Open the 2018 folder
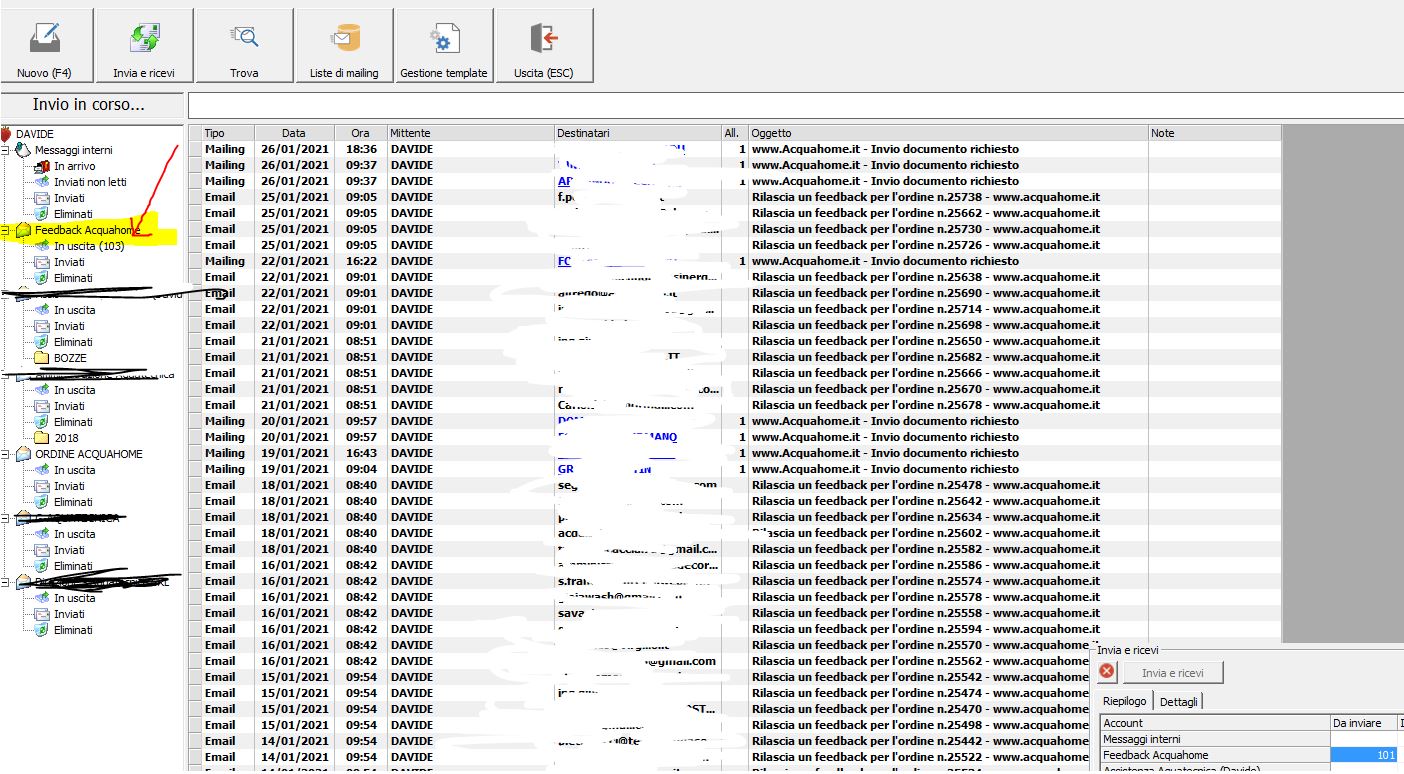 pyautogui.click(x=66, y=438)
